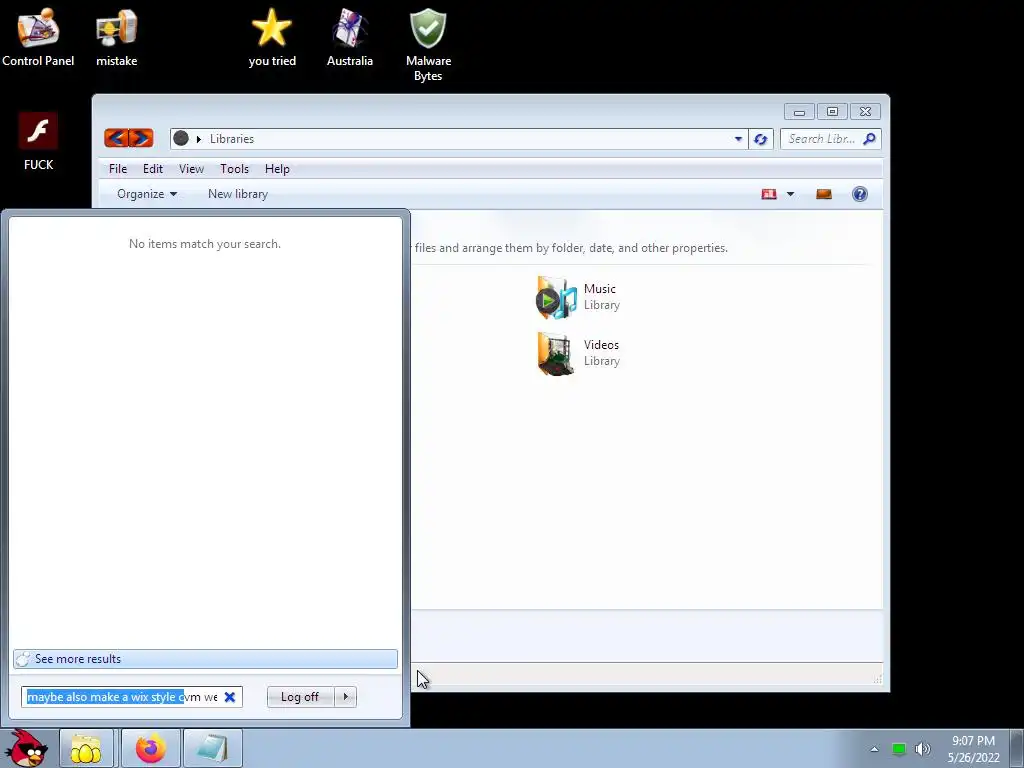The width and height of the screenshot is (1024, 768).
Task: Refresh the Libraries view
Action: click(760, 139)
